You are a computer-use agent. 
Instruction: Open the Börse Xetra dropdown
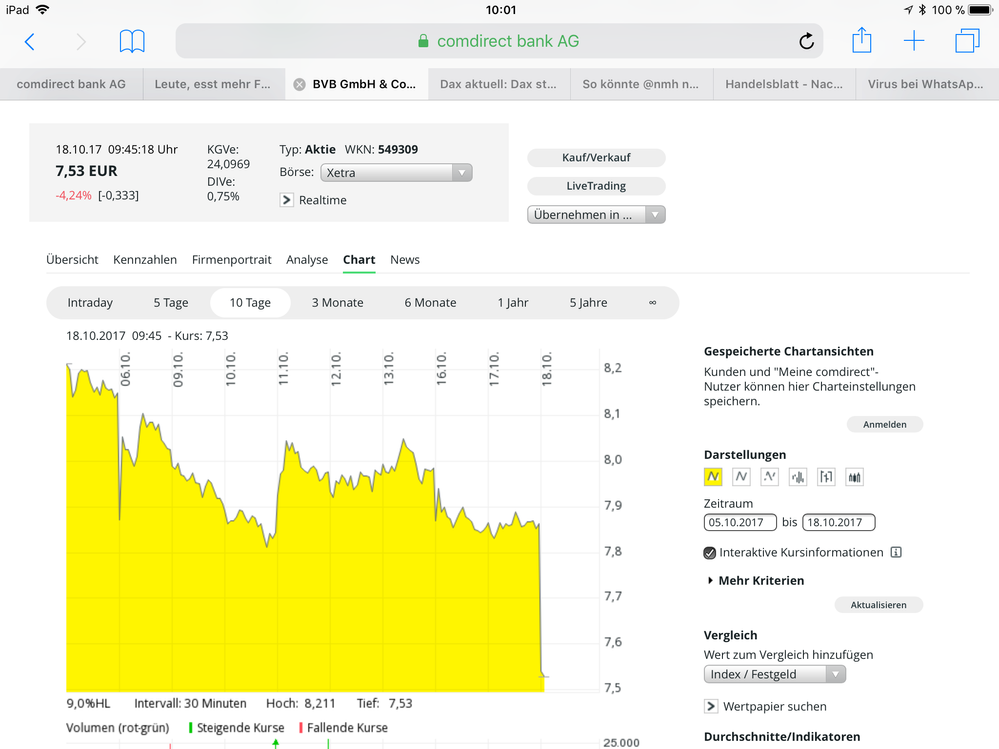click(x=396, y=173)
